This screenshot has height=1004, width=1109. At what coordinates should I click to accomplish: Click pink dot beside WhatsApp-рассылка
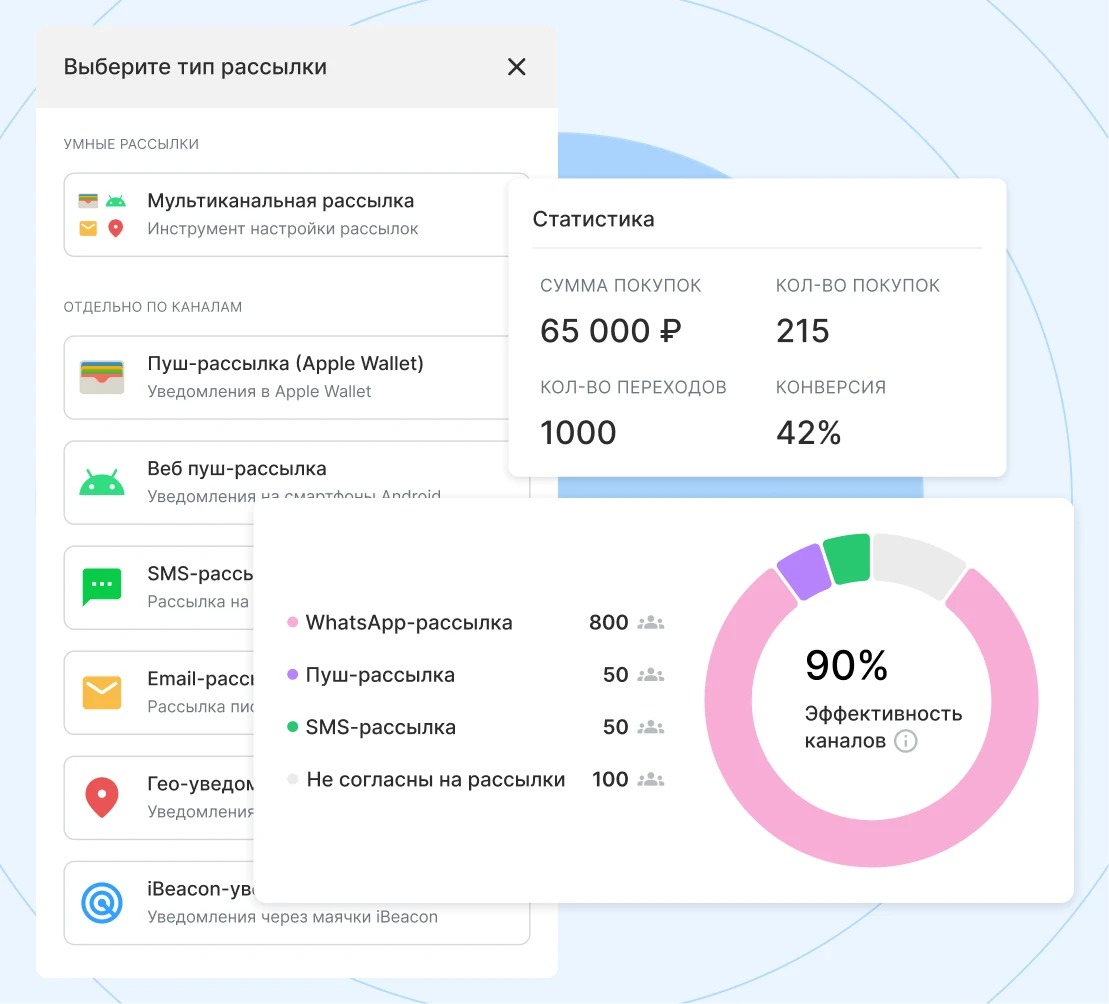[x=292, y=622]
